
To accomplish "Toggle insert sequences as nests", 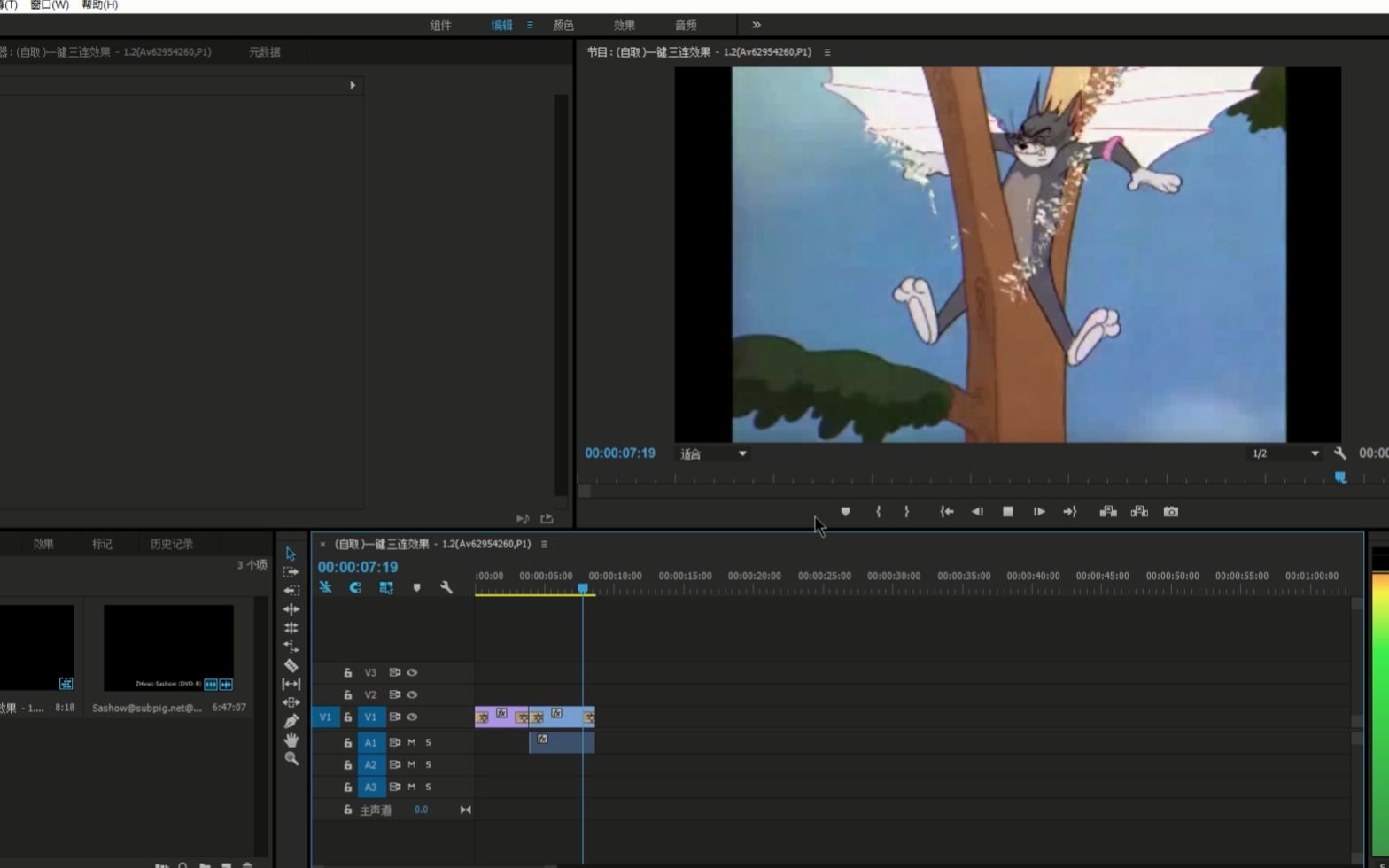I will [x=325, y=587].
